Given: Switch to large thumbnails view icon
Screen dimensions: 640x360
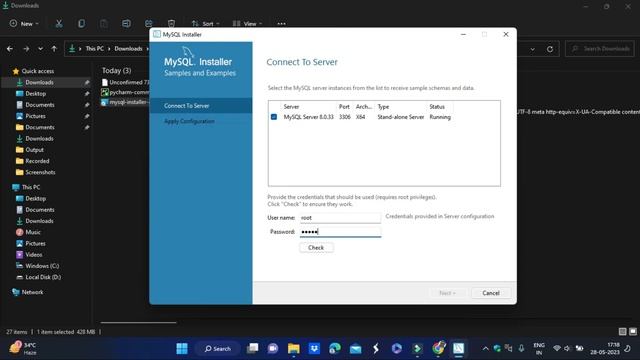Looking at the screenshot, I should [633, 331].
